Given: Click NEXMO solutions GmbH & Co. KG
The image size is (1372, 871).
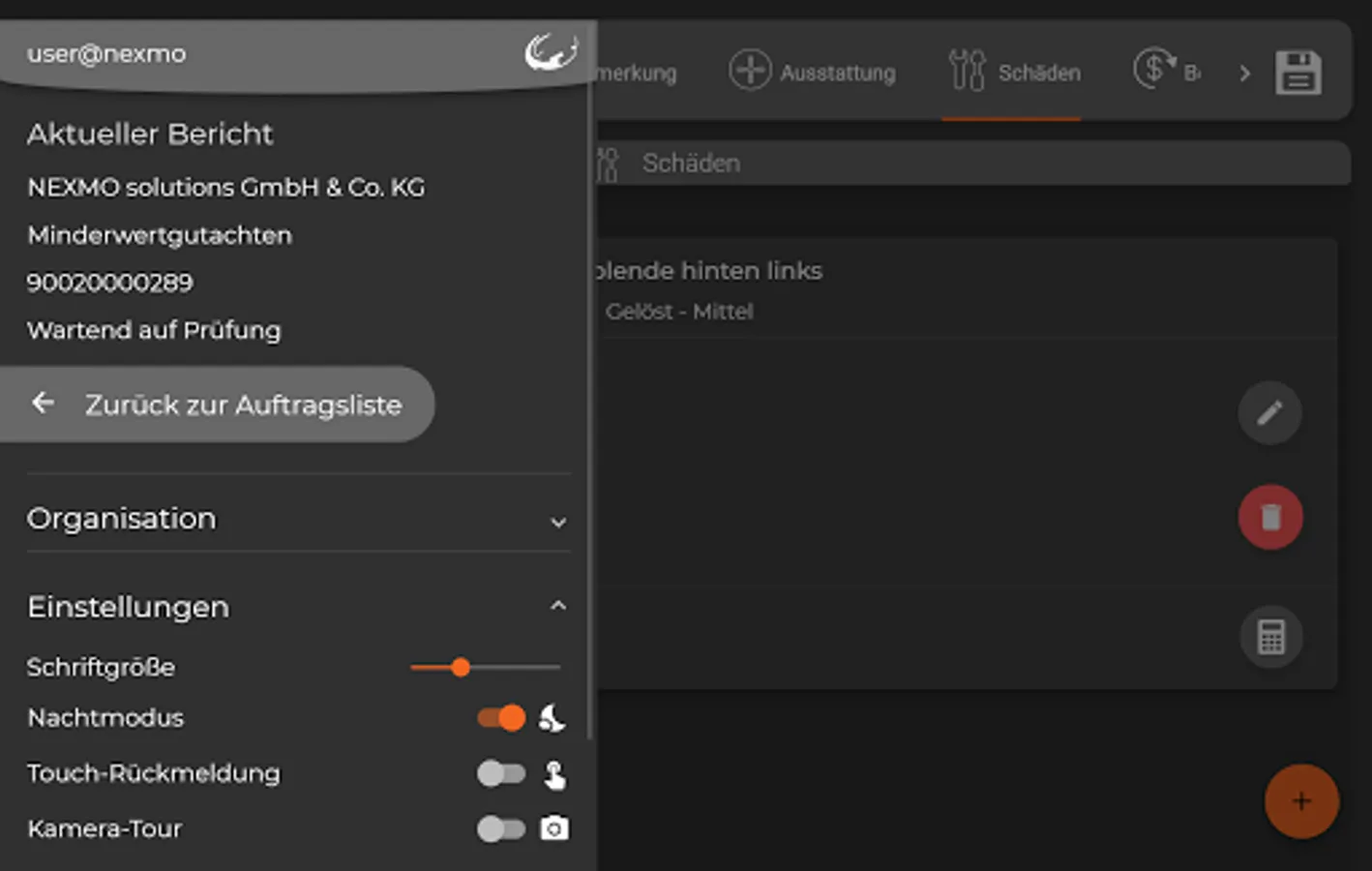Looking at the screenshot, I should [x=226, y=187].
